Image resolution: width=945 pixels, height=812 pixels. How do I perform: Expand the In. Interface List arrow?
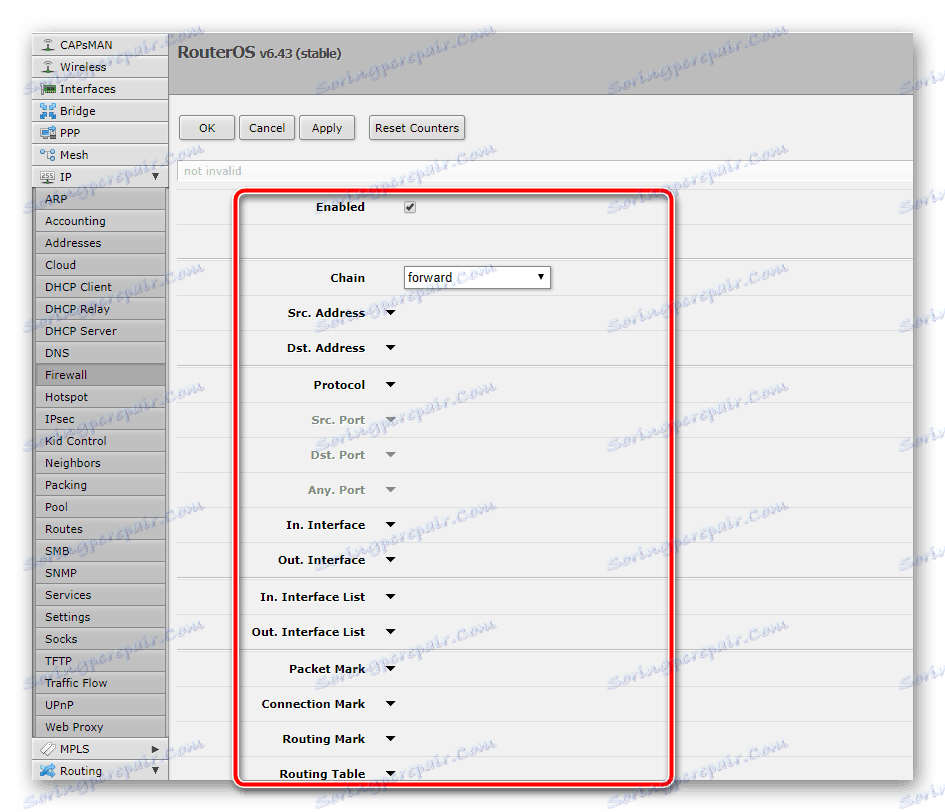click(391, 597)
